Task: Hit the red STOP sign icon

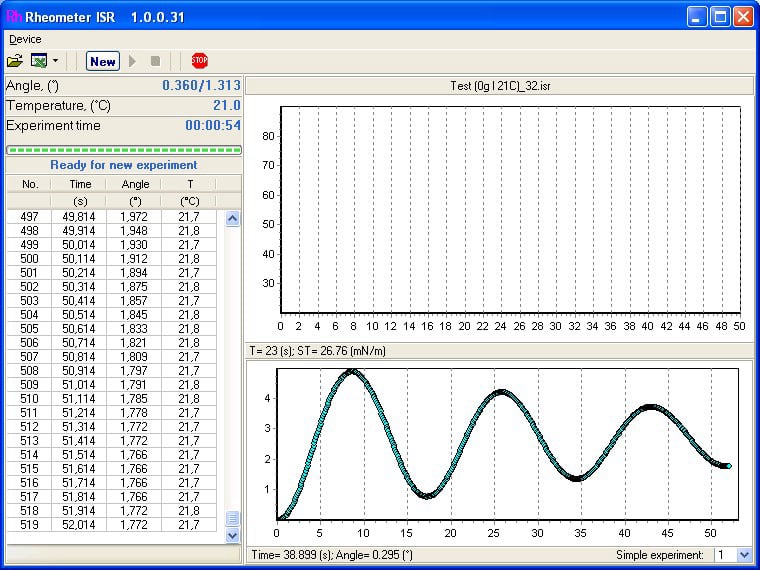Action: [199, 61]
